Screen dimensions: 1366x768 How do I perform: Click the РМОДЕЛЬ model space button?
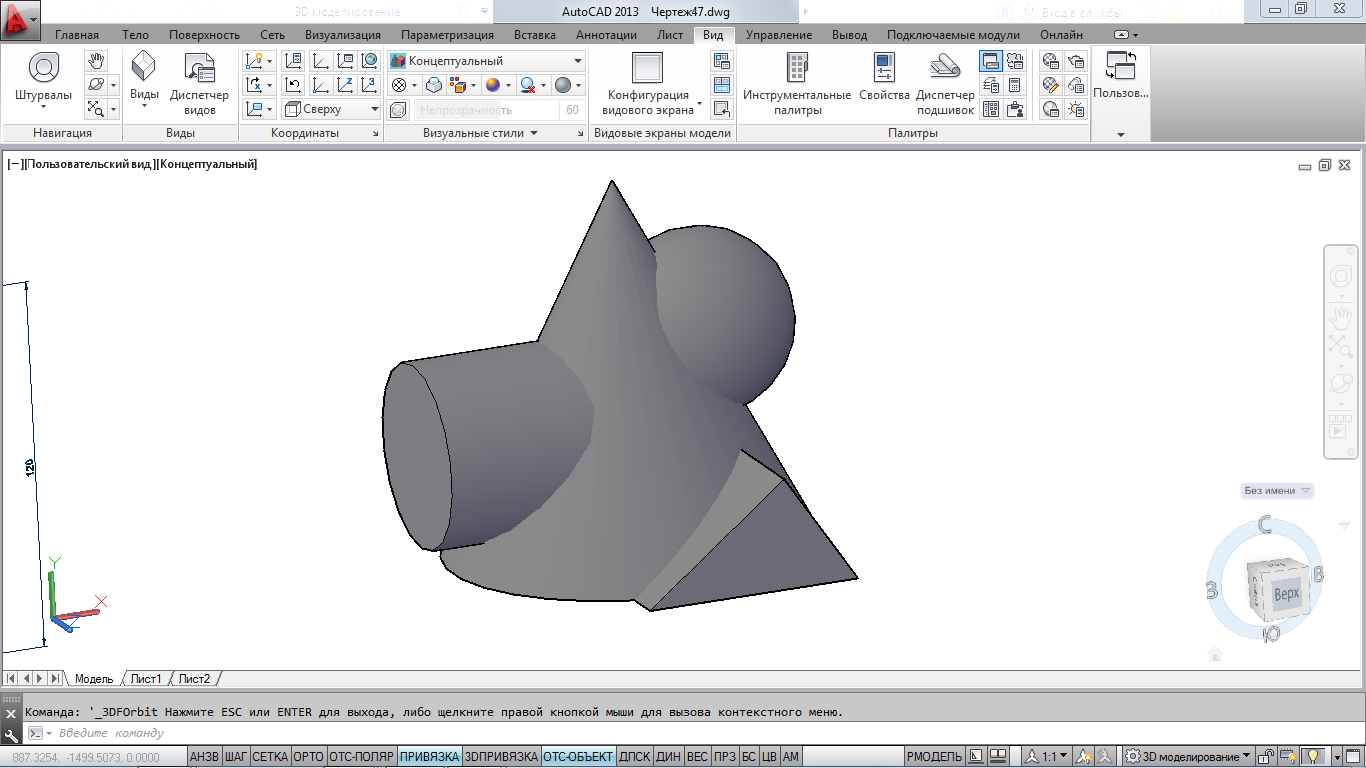point(935,757)
